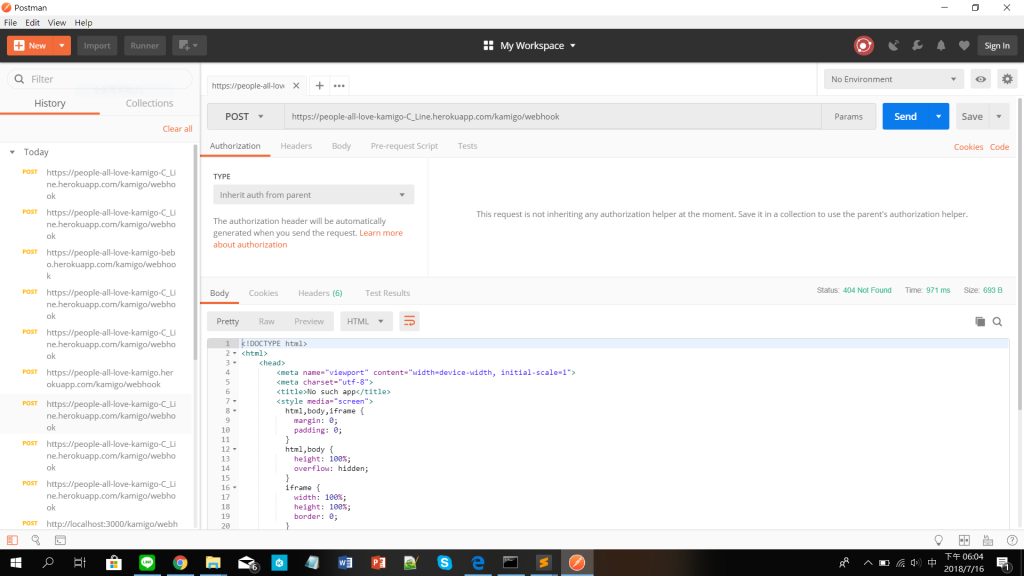Open Skype from the taskbar
The image size is (1024, 576).
(445, 562)
